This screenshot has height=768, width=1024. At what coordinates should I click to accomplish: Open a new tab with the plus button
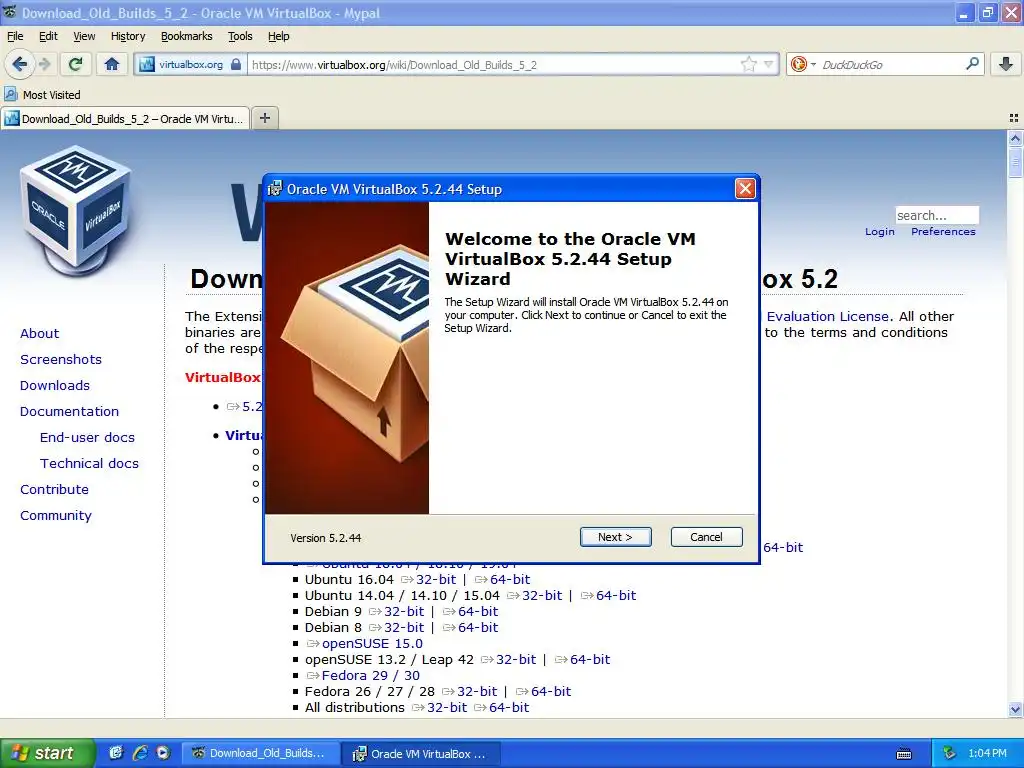(264, 118)
